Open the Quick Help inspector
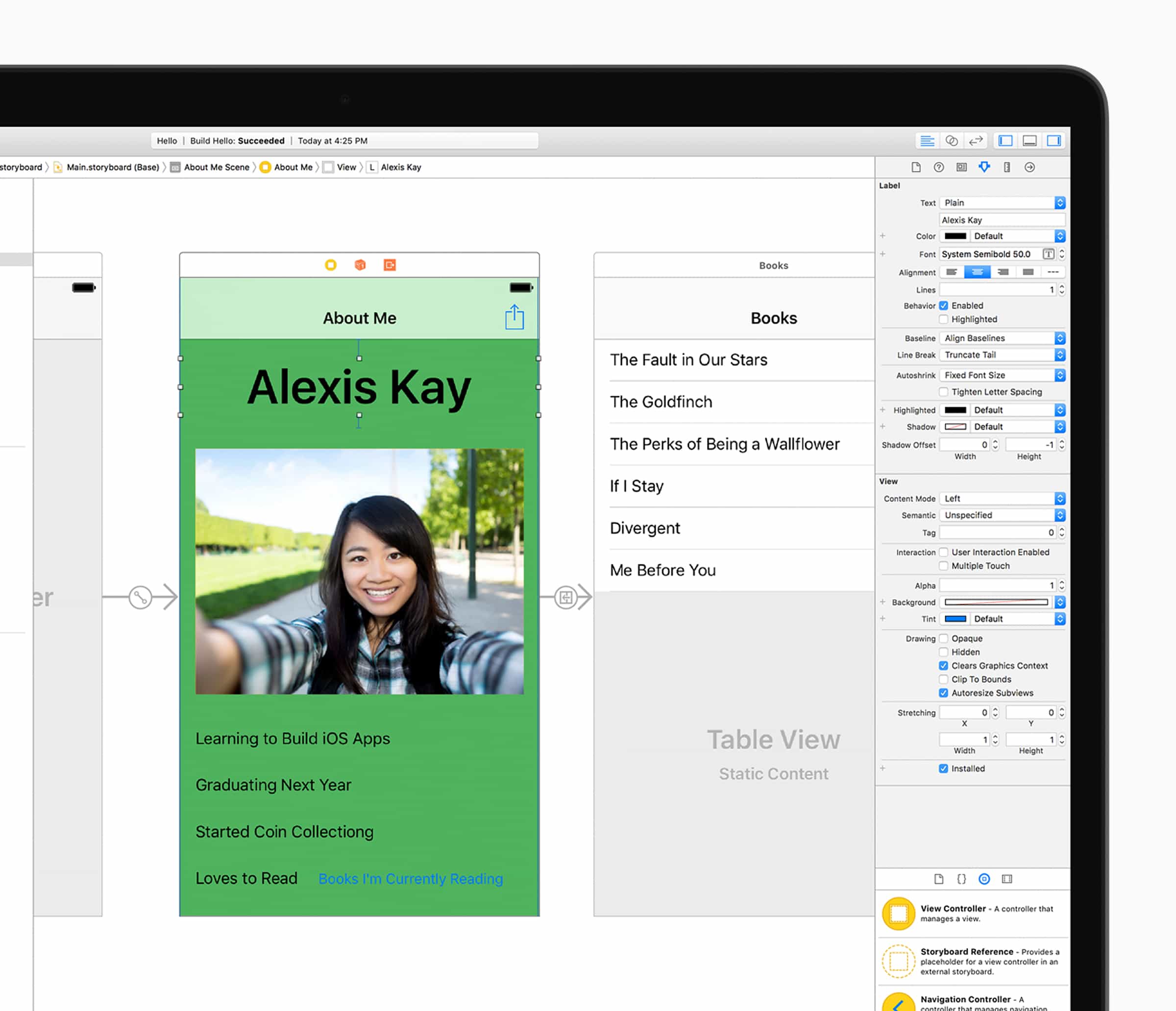The height and width of the screenshot is (1011, 1176). tap(939, 167)
